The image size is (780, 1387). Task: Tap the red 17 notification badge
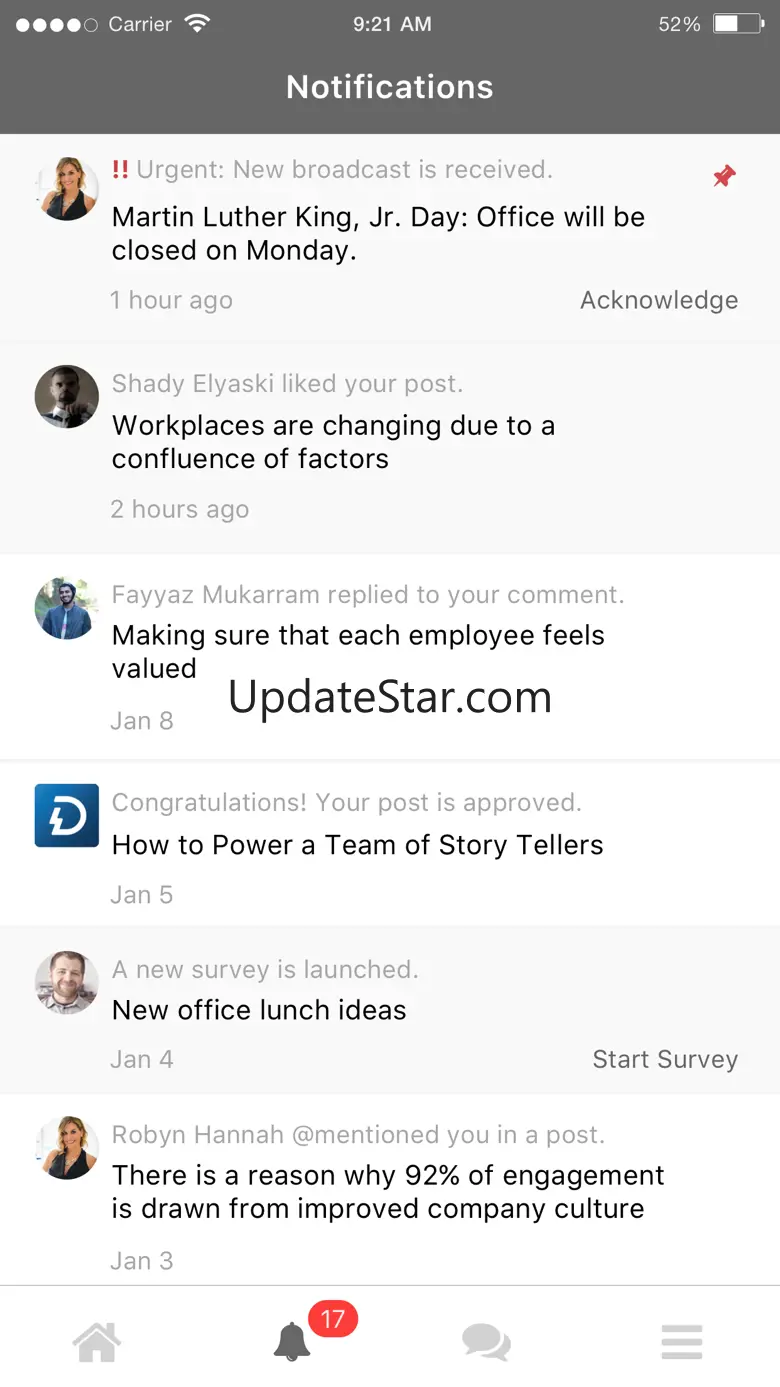[332, 1319]
